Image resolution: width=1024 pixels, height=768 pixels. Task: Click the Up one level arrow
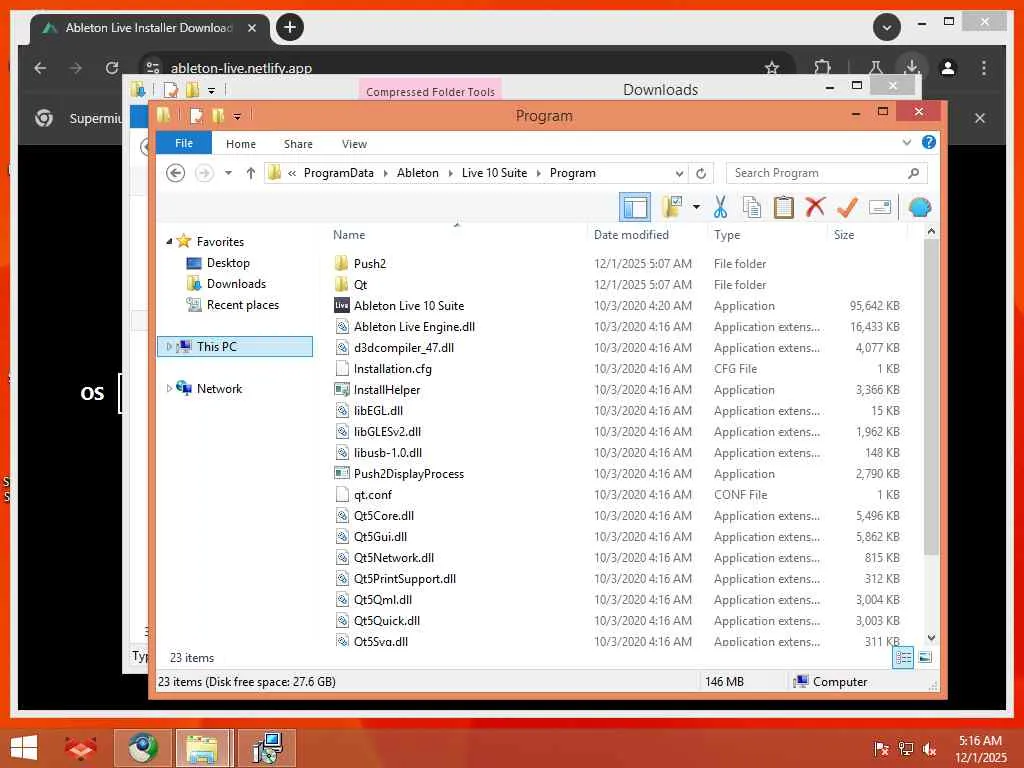click(x=250, y=173)
